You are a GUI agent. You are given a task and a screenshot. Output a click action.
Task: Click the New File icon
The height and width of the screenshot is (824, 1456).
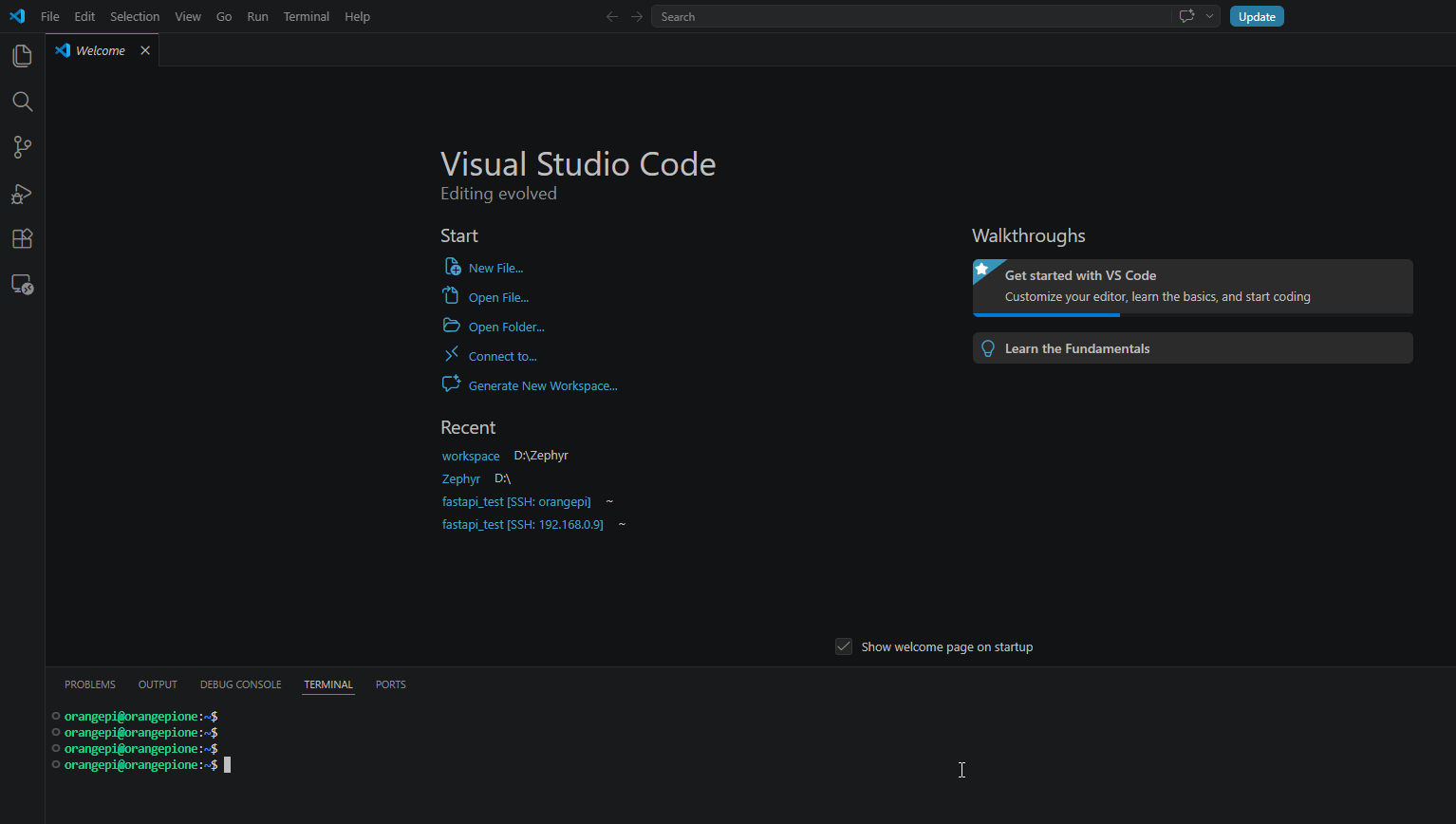(x=453, y=267)
